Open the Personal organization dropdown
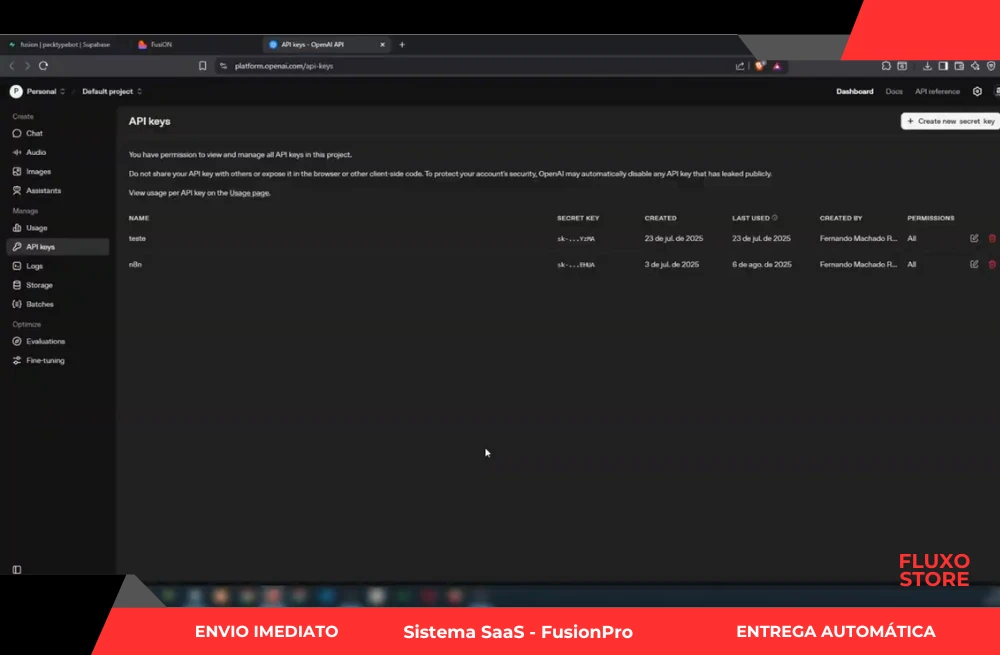Screen dimensions: 1000x655 tap(39, 91)
